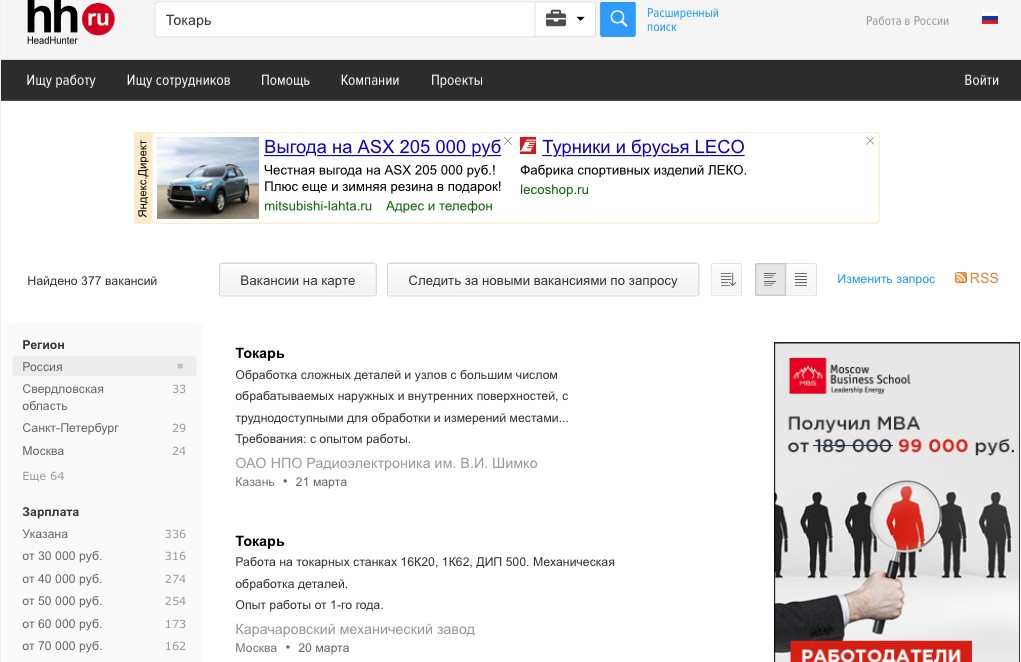This screenshot has width=1021, height=662.
Task: Go to the Компании menu item
Action: click(x=369, y=81)
